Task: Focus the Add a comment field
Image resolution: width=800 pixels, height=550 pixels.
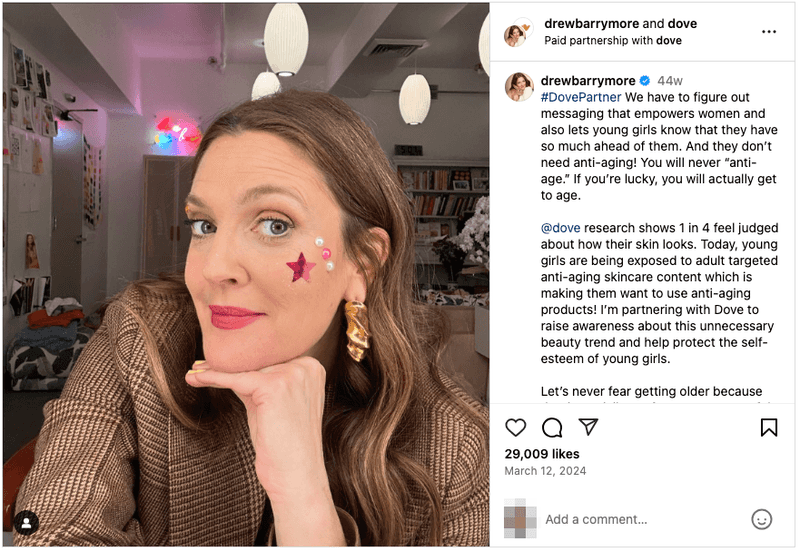Action: click(640, 519)
